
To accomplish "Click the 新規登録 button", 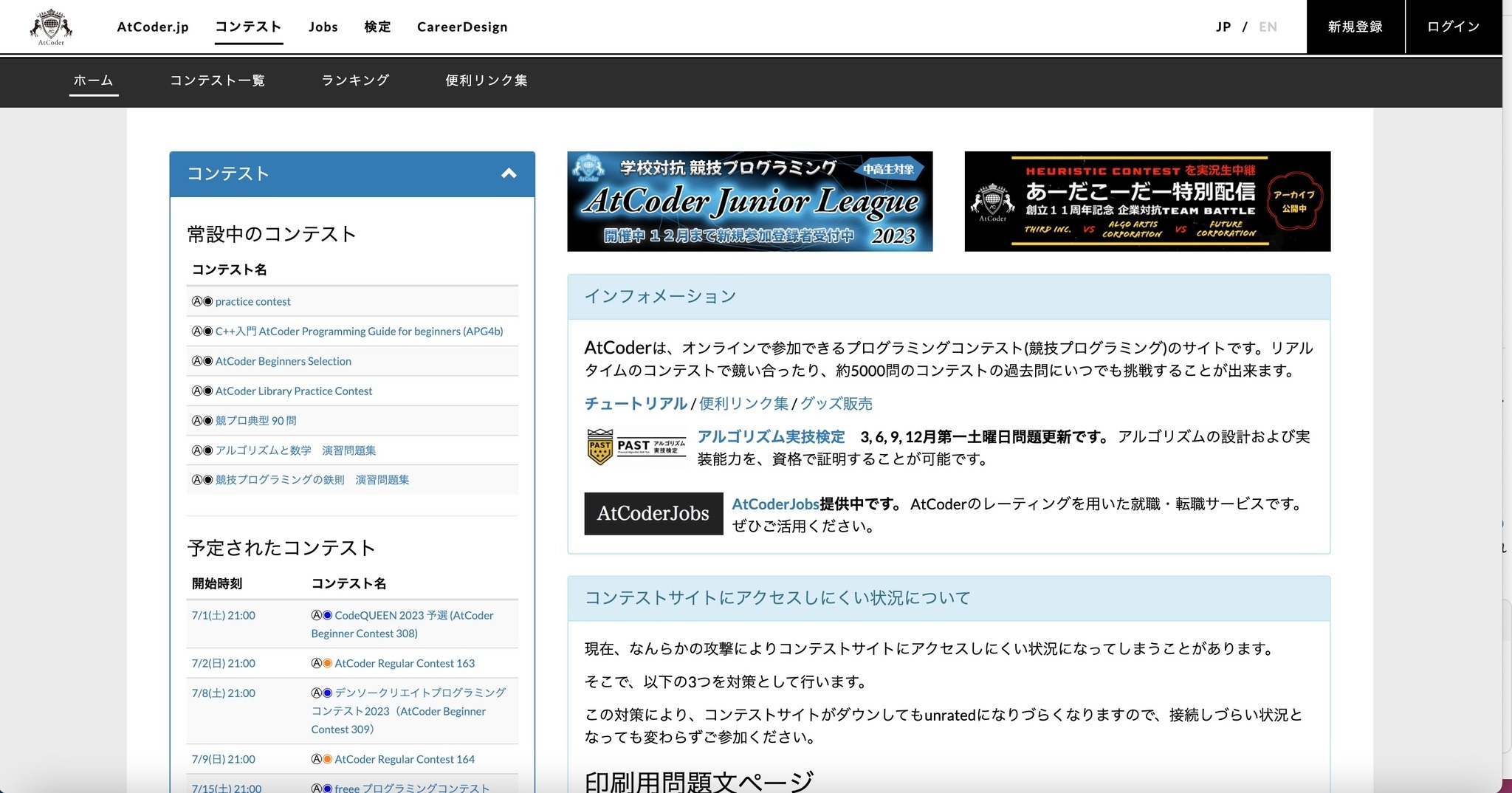I will [1355, 27].
